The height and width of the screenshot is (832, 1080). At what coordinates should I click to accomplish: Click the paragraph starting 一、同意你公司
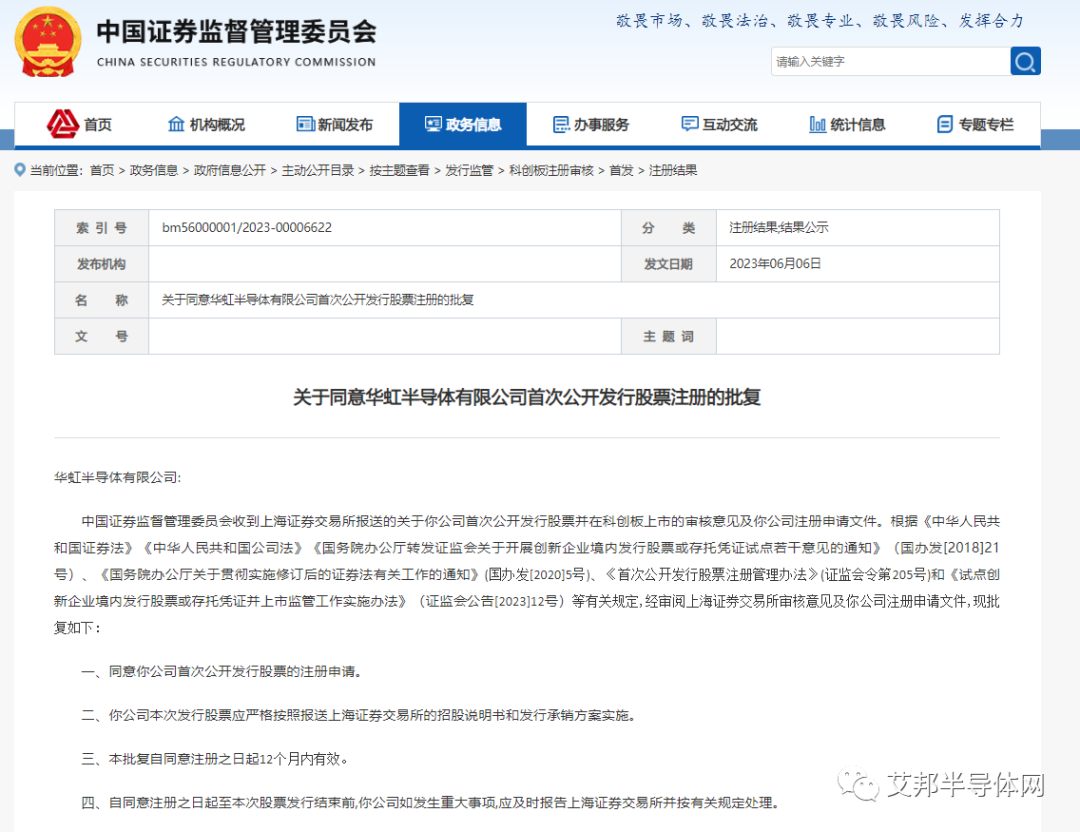click(x=222, y=672)
